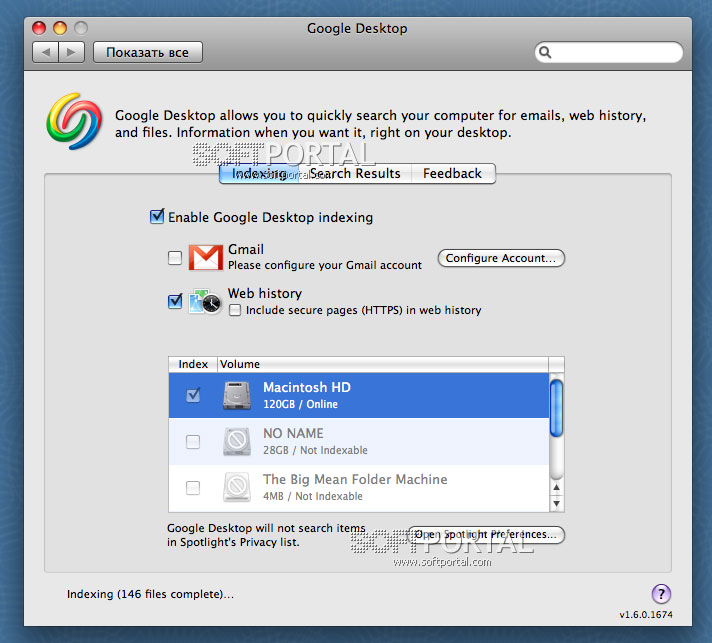Click the Configure Account... button
The height and width of the screenshot is (643, 712).
[501, 258]
